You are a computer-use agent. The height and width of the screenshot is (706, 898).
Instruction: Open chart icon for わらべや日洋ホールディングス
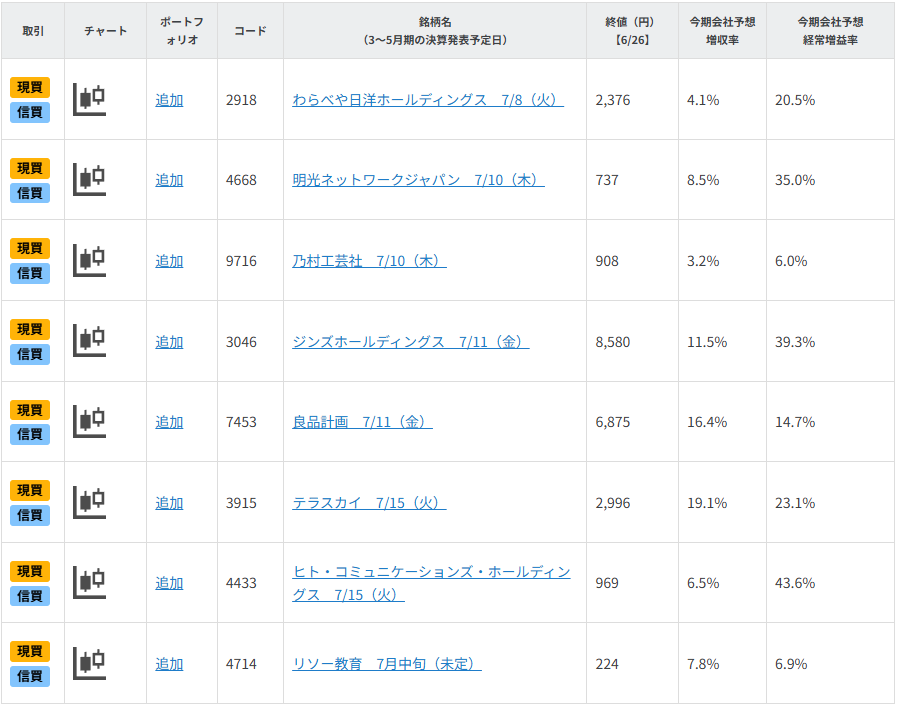[90, 99]
